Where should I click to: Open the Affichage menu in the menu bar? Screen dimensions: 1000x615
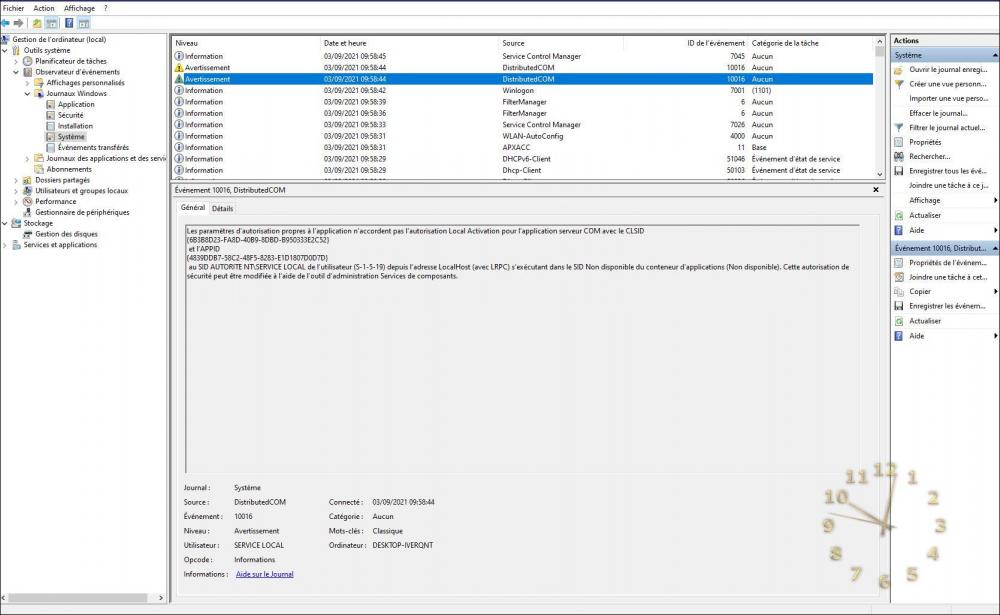(79, 8)
